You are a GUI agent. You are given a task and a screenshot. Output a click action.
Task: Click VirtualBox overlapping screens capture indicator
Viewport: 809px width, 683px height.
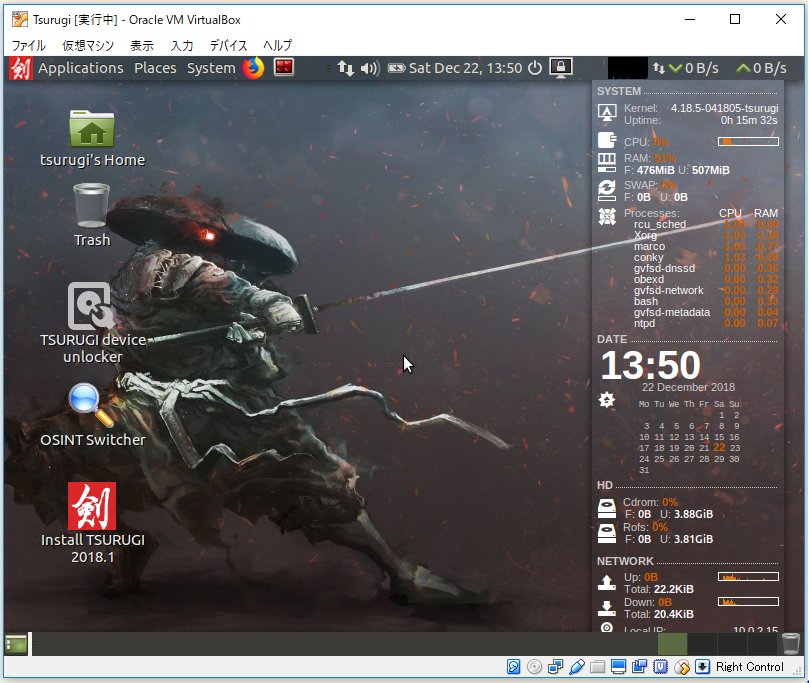point(639,667)
